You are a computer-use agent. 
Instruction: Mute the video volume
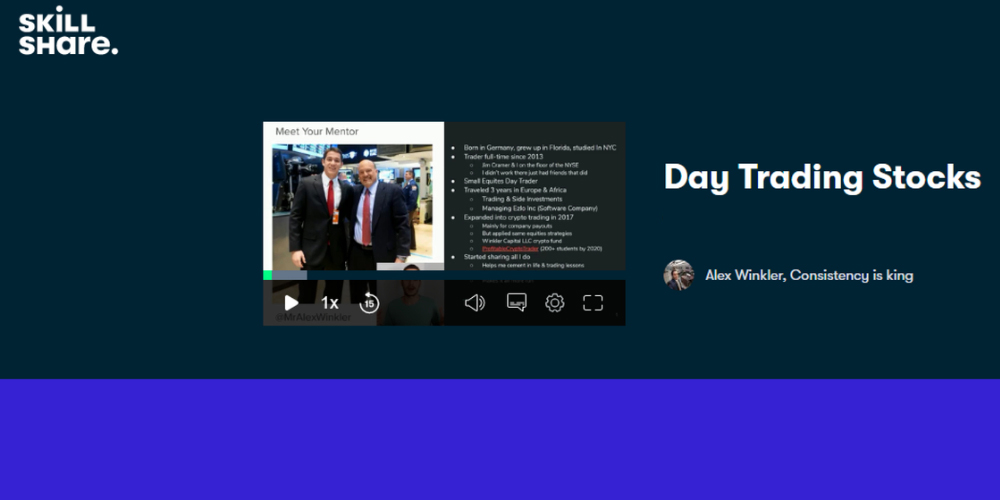coord(474,303)
